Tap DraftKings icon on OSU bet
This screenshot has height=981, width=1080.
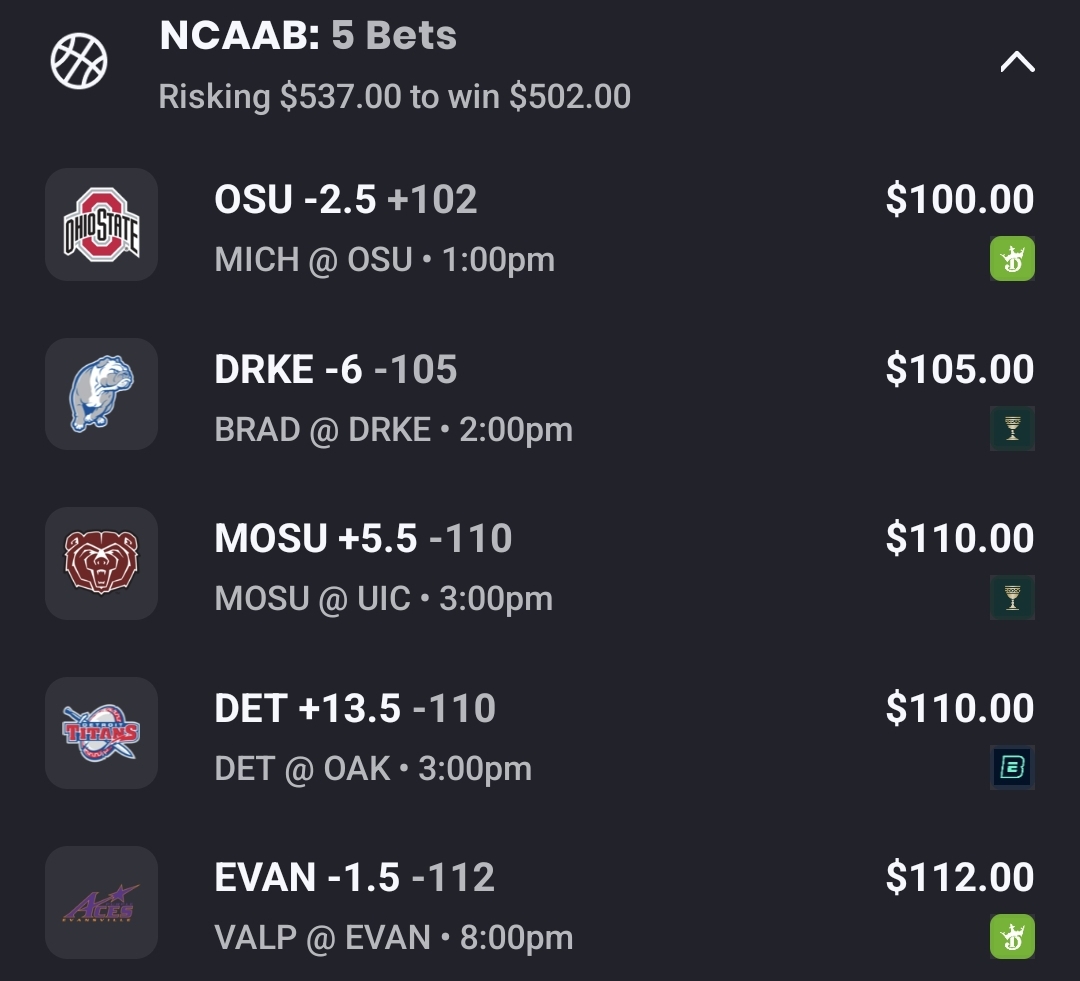tap(1012, 259)
